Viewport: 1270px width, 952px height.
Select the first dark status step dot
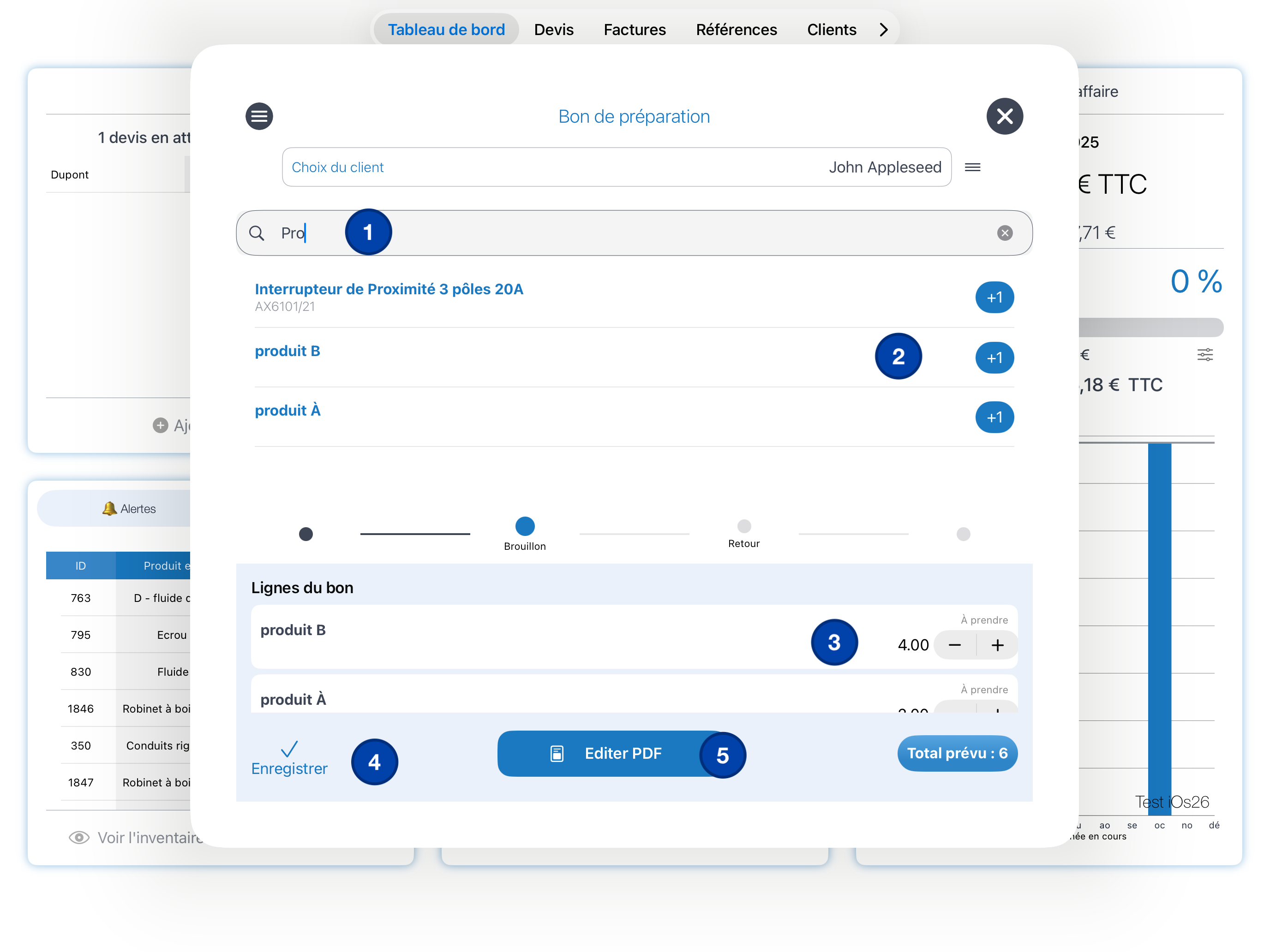tap(306, 534)
